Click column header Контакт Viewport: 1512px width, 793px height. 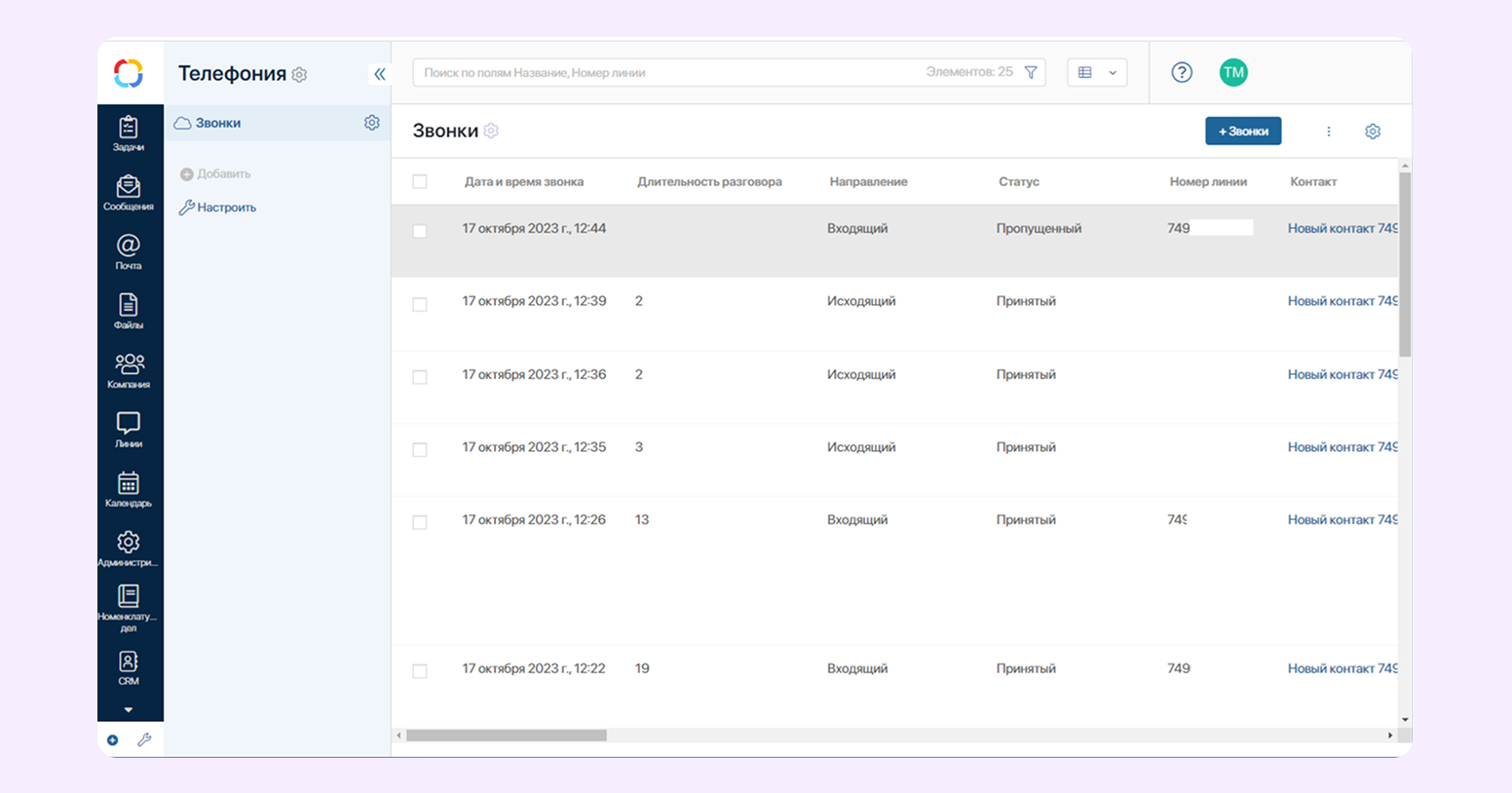point(1313,181)
